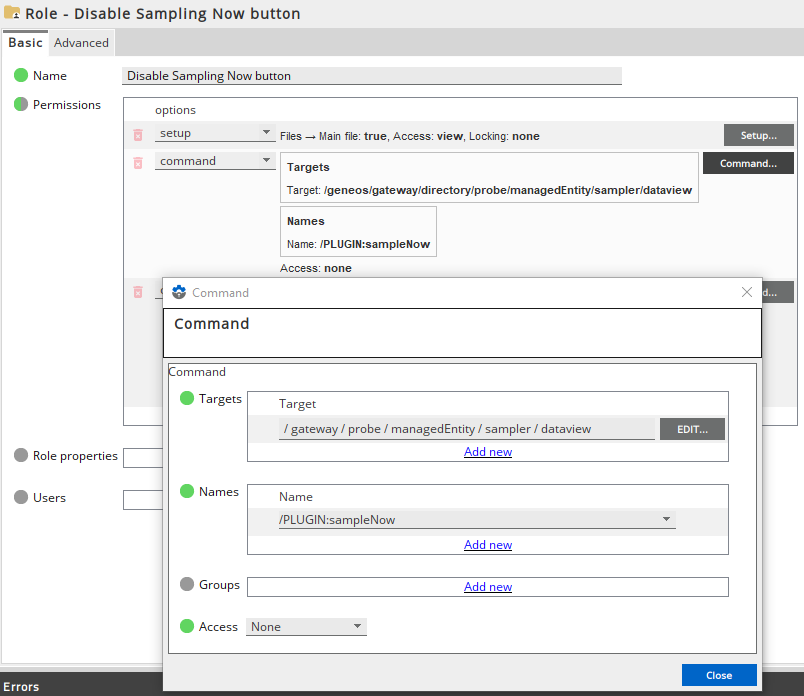This screenshot has height=696, width=804.
Task: Add a new target via Add new link
Action: 488,451
